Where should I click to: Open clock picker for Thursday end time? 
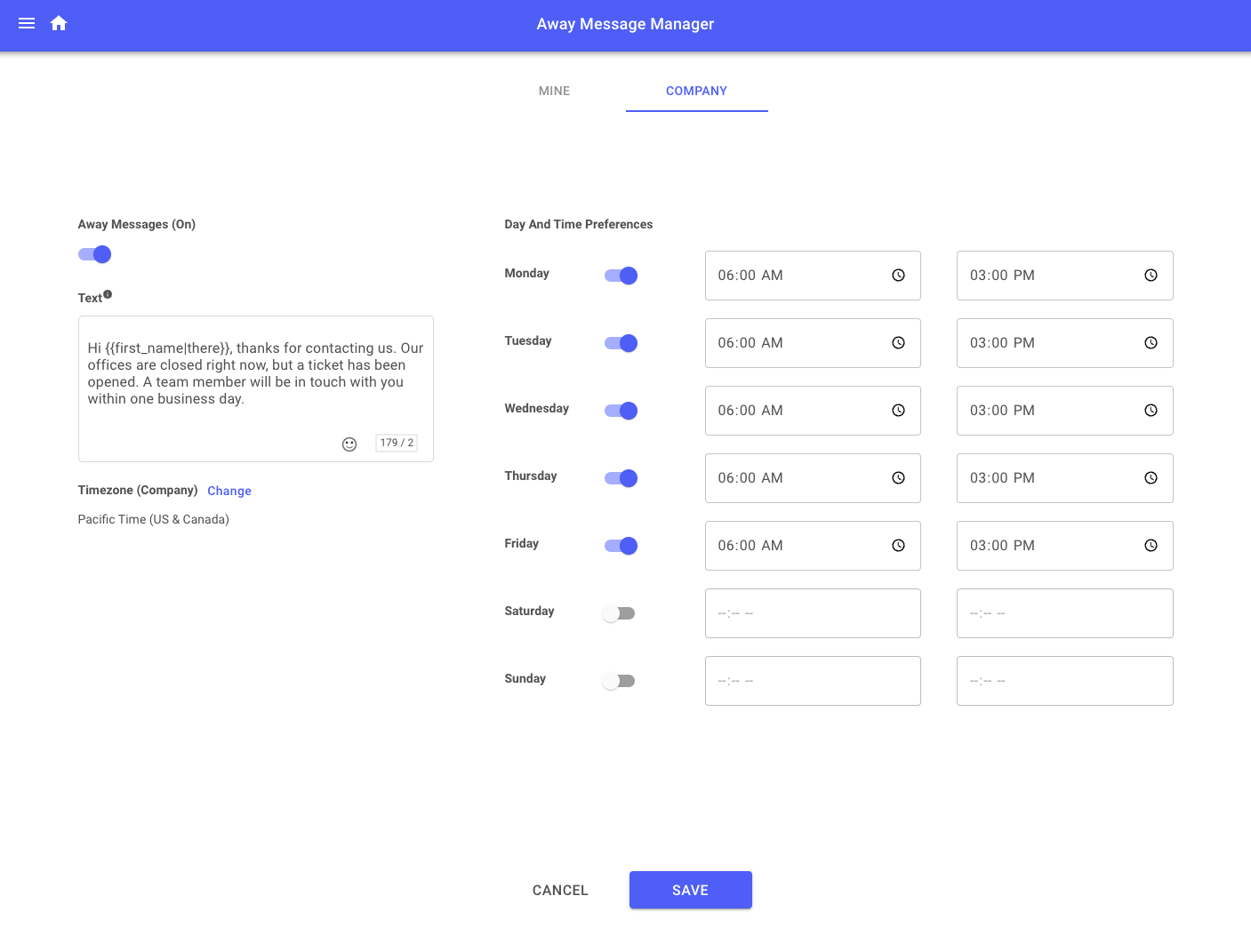pyautogui.click(x=1151, y=478)
